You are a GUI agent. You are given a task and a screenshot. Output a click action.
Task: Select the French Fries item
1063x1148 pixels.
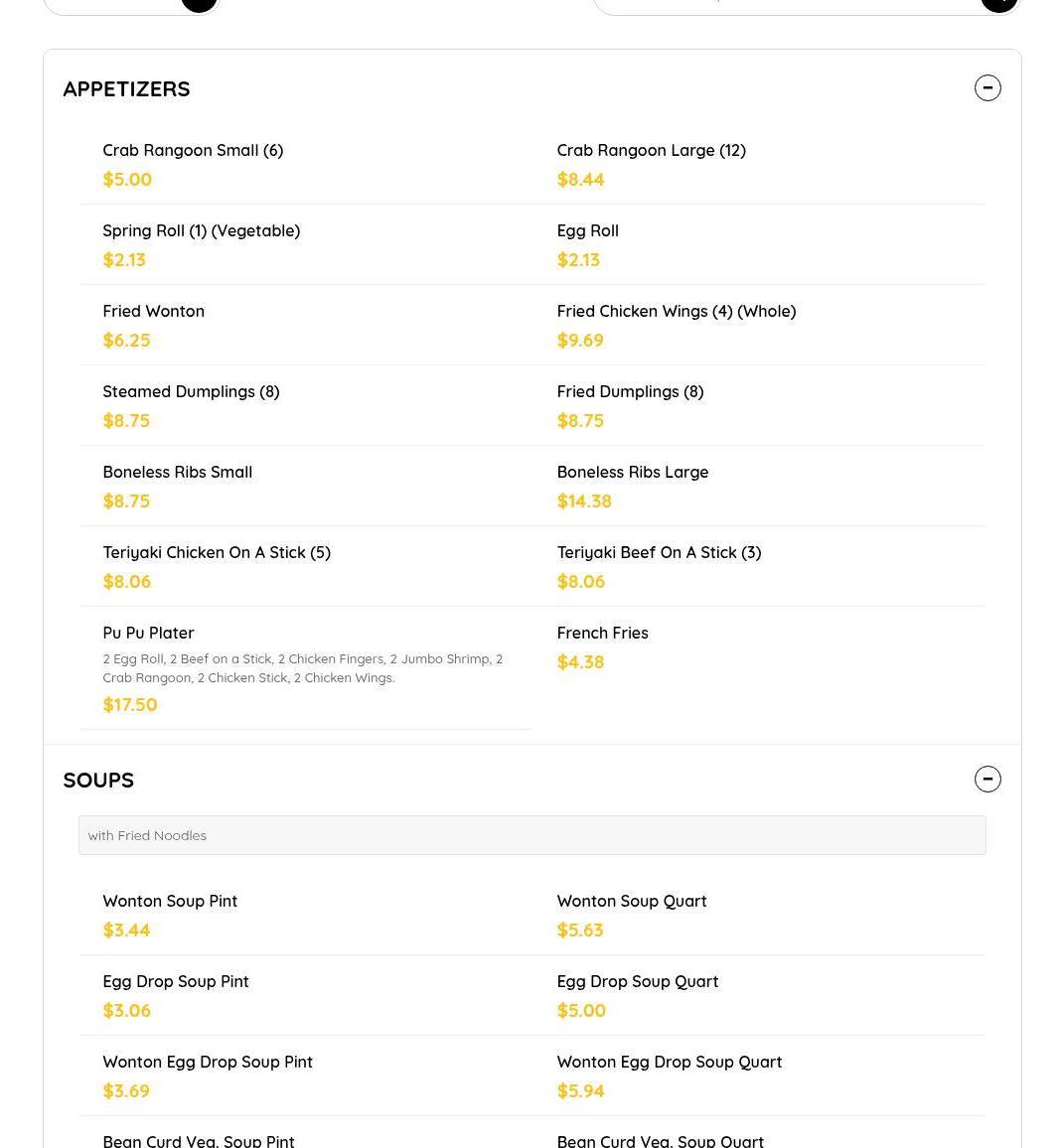tap(602, 634)
